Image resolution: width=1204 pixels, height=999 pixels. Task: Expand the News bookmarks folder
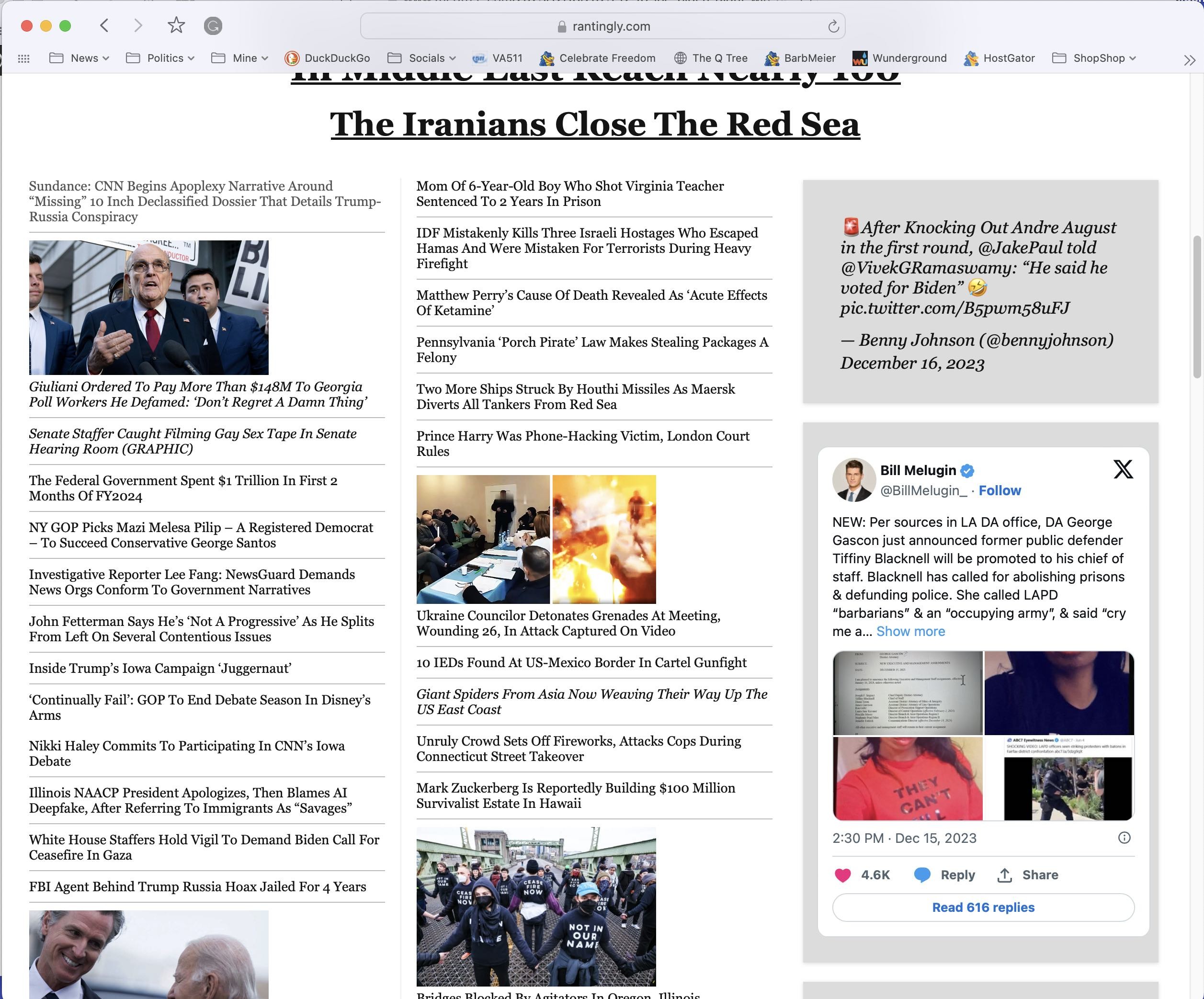tap(79, 58)
